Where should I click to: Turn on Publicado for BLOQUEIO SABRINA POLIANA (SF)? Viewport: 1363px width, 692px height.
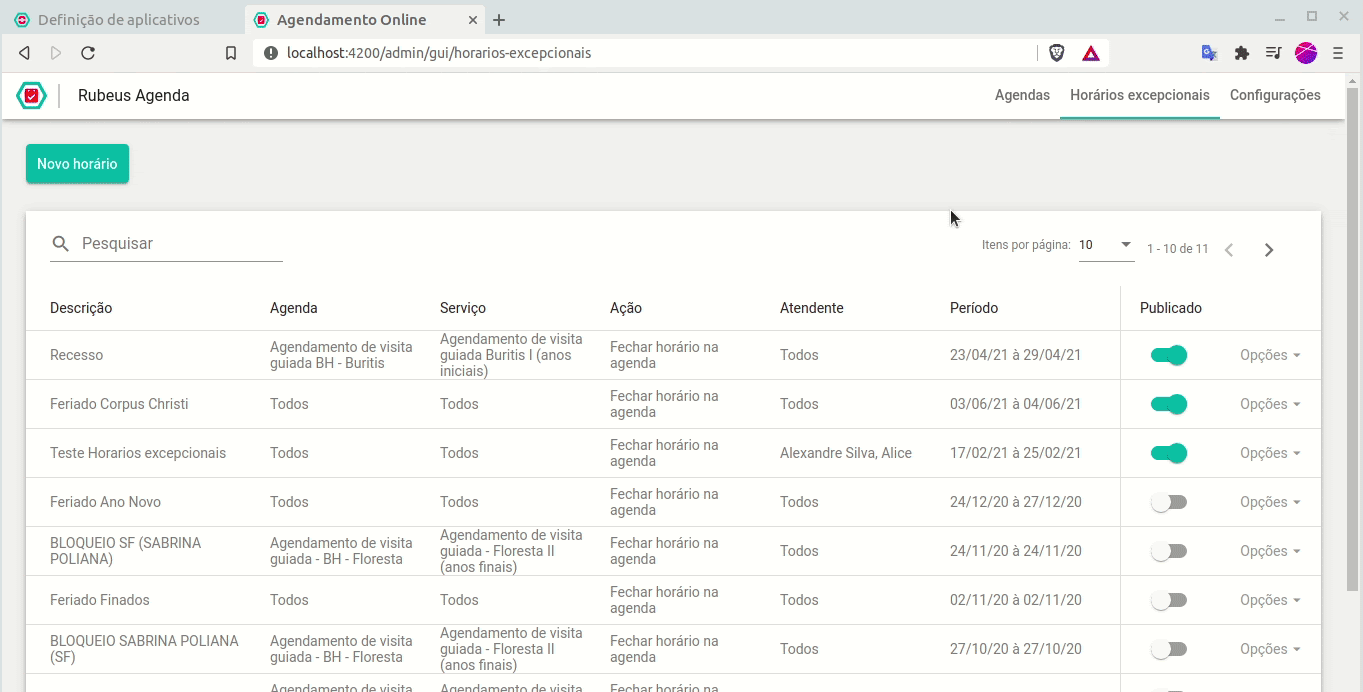pos(1169,649)
